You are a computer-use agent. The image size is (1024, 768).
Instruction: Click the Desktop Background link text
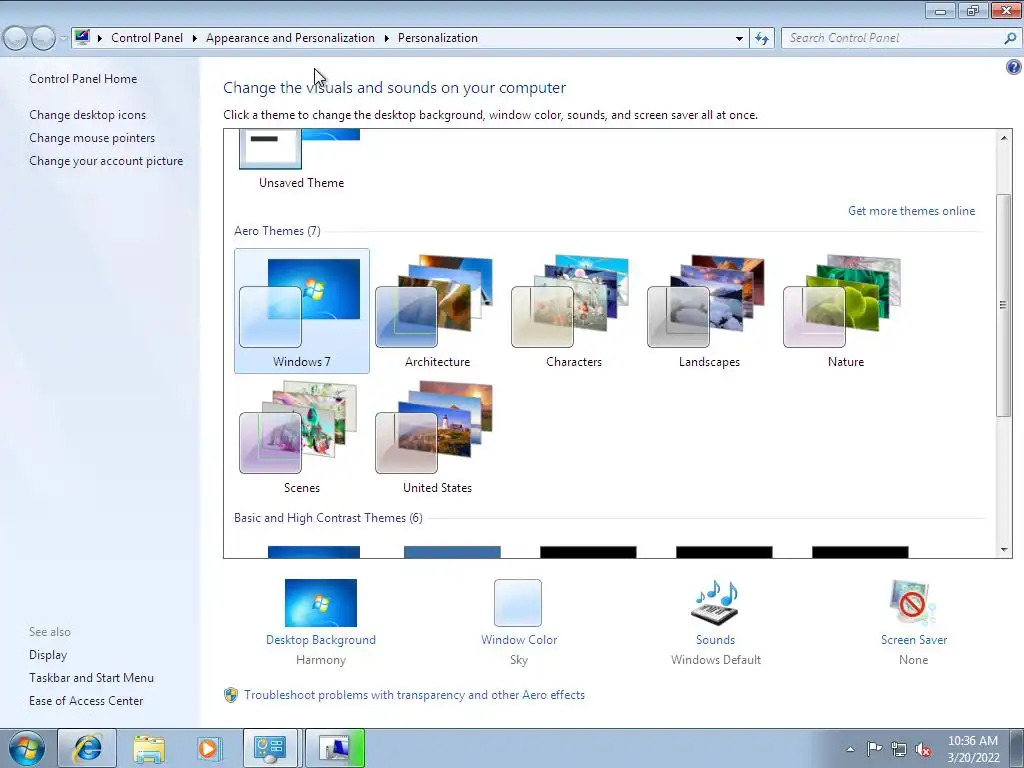[x=321, y=640]
